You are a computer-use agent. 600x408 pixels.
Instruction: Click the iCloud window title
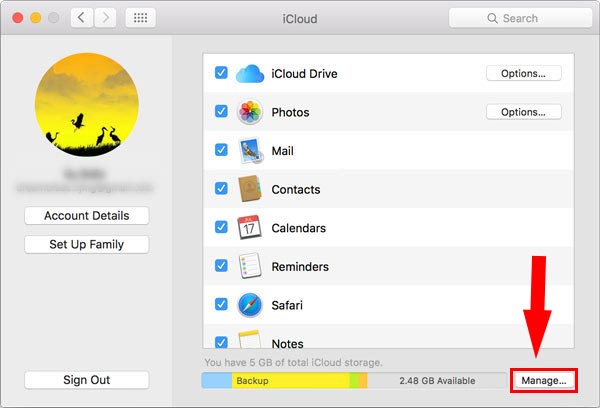(300, 18)
